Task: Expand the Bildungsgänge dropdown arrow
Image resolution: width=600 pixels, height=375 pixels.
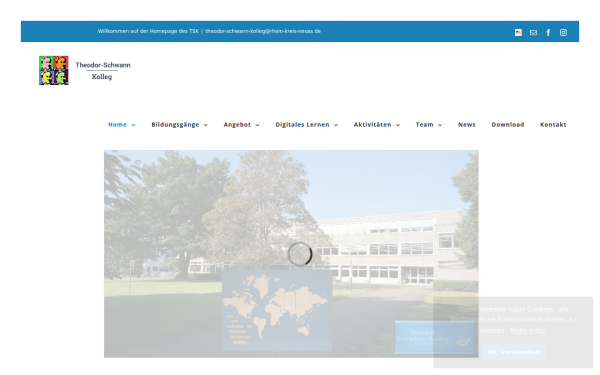Action: point(206,125)
